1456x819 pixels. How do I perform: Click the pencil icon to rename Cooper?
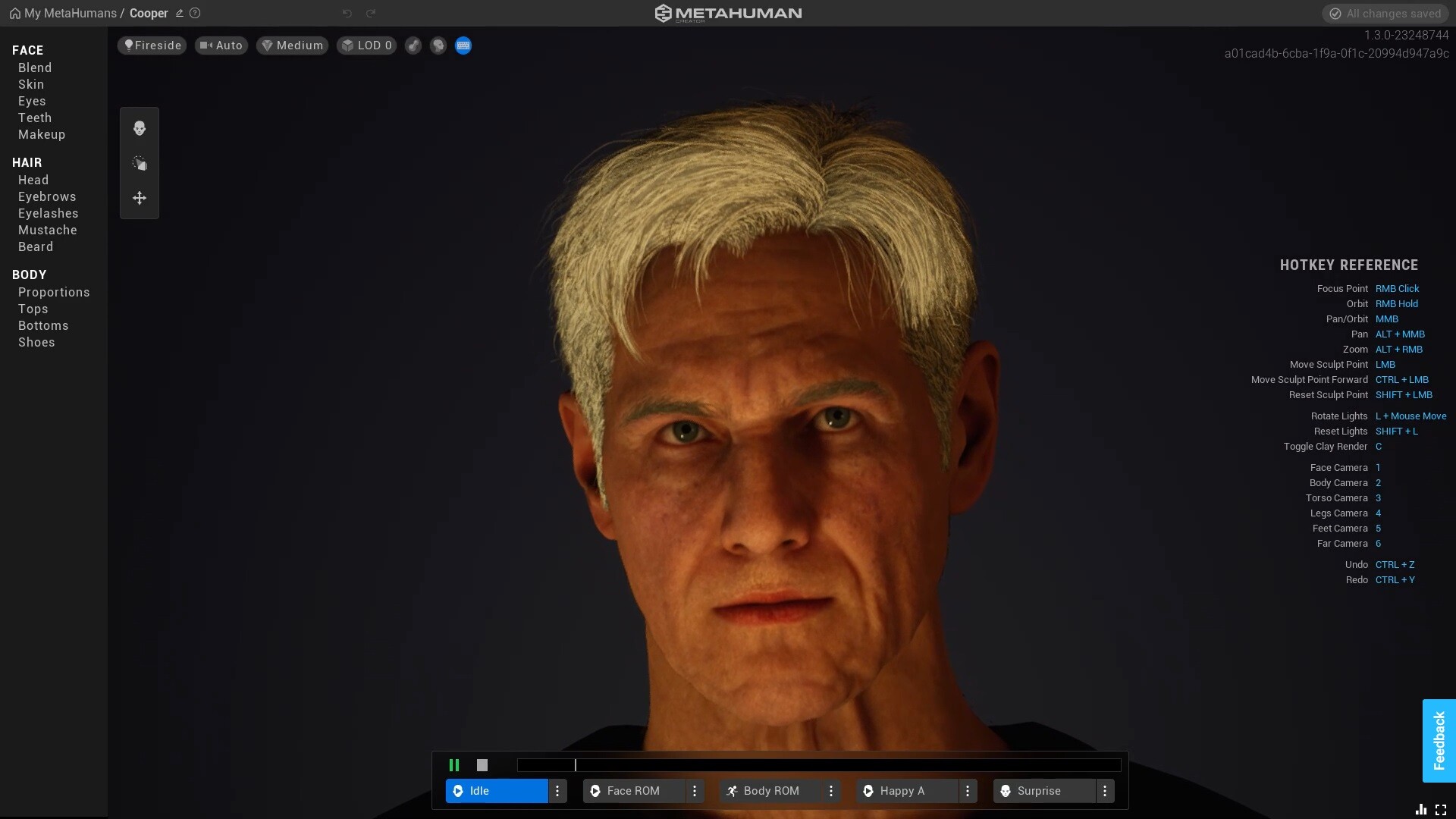tap(179, 13)
